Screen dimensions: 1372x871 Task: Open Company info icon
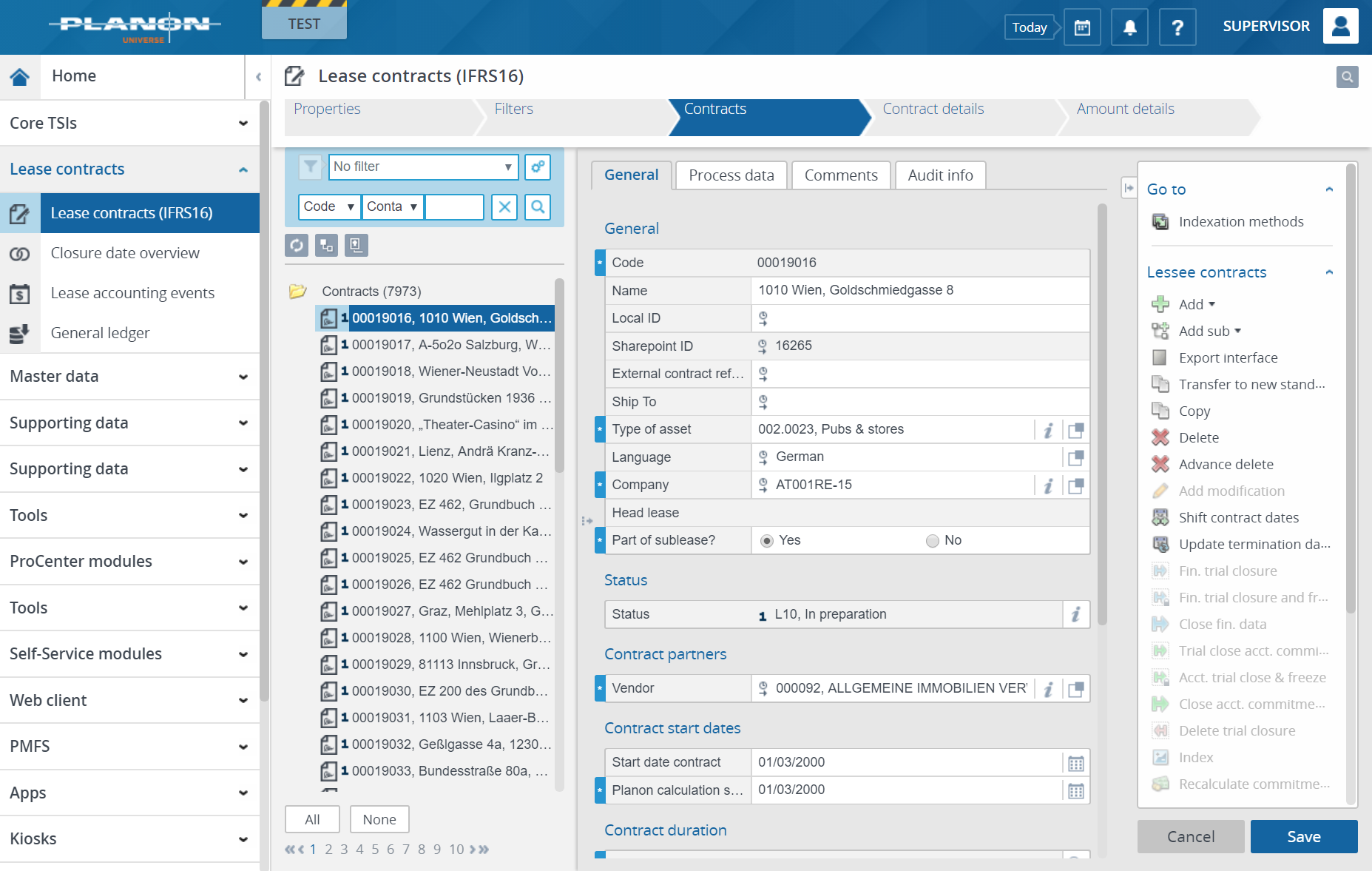click(x=1048, y=485)
